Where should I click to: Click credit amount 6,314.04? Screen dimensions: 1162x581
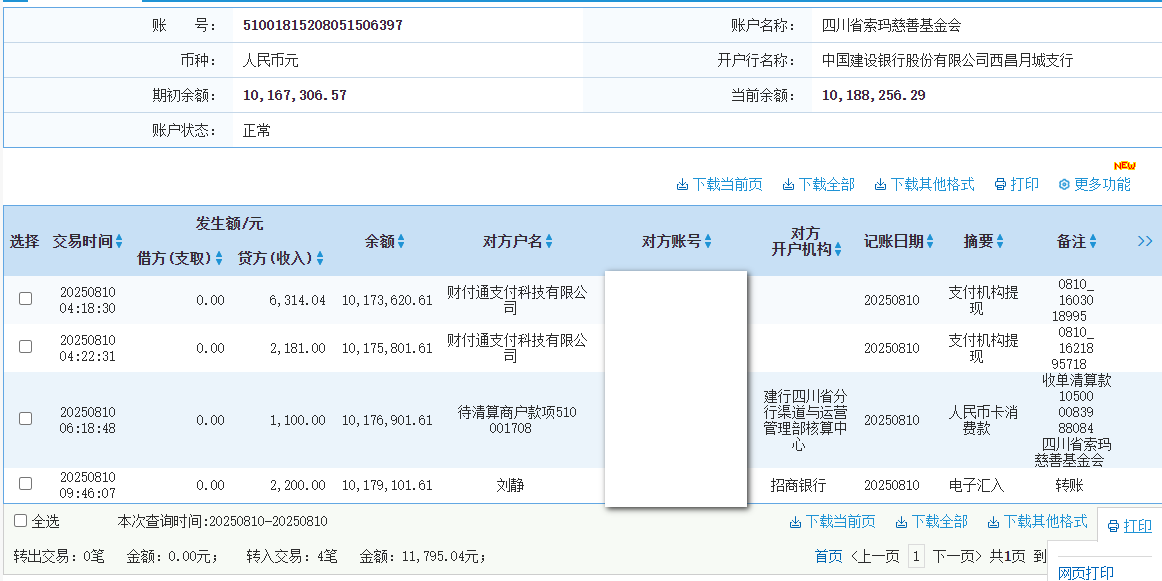point(297,300)
